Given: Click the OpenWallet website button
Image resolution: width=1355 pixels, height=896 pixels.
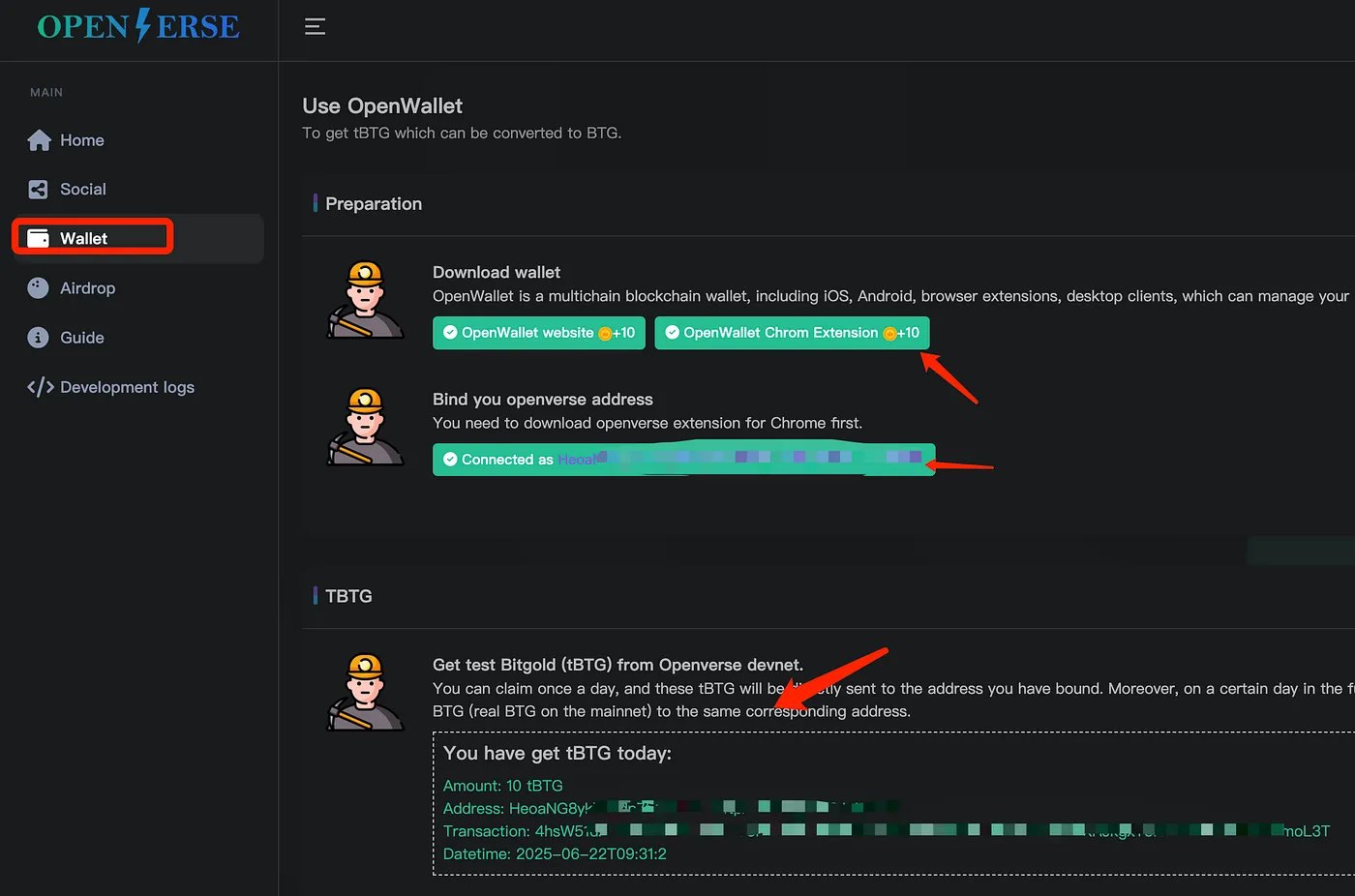Looking at the screenshot, I should coord(538,333).
